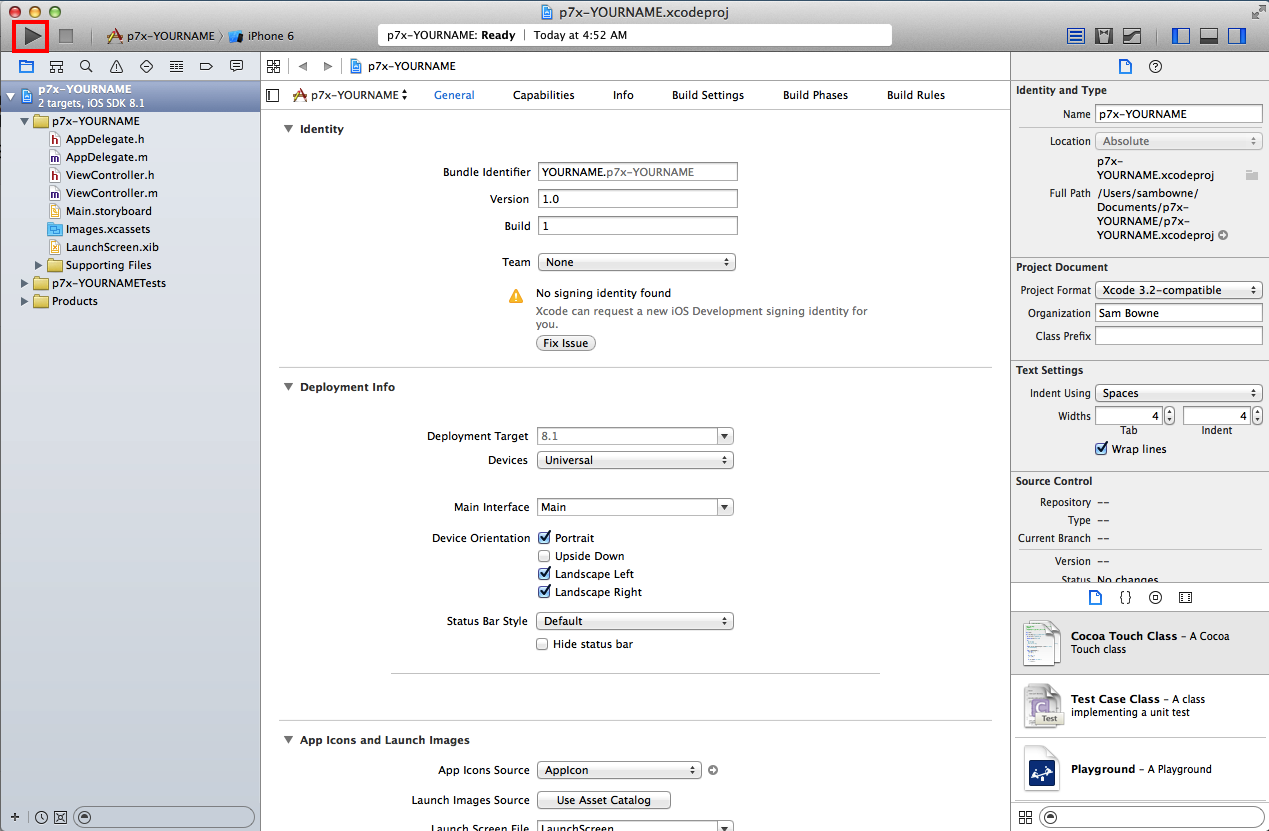This screenshot has height=831, width=1269.
Task: Open the App Icons Source dropdown
Action: pos(619,770)
